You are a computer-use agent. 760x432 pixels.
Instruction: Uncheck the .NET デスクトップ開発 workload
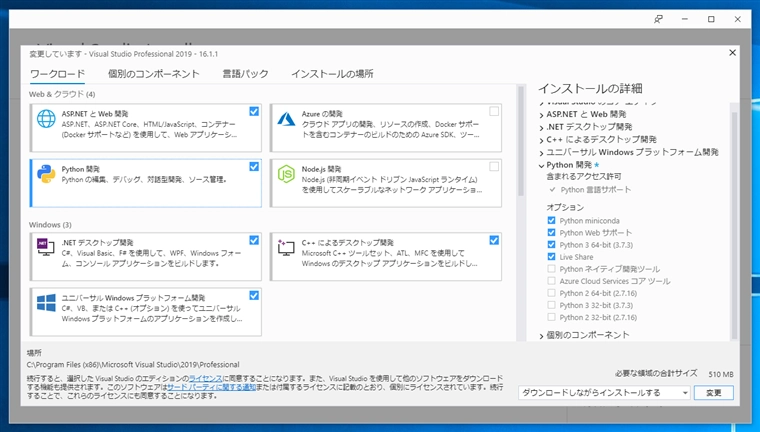pyautogui.click(x=254, y=240)
